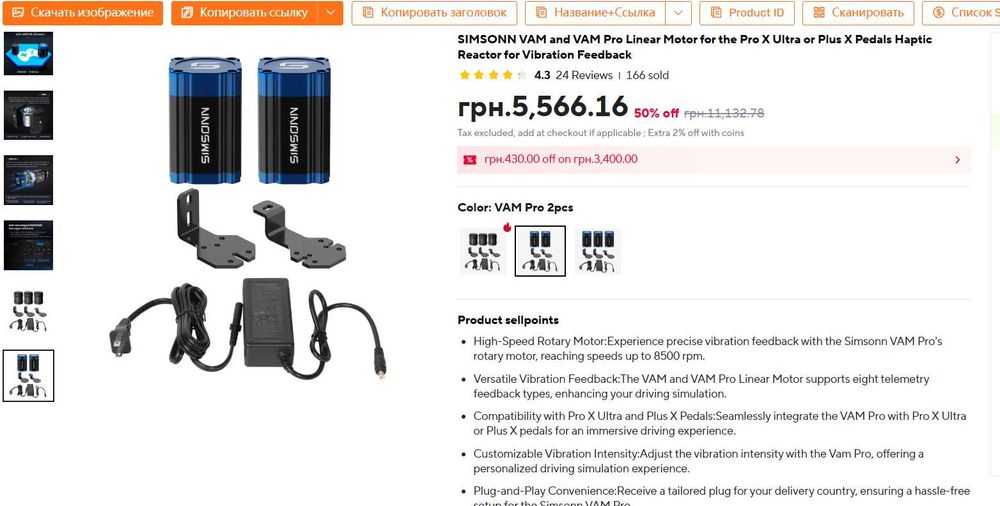Open dropdown arrow next to Название+Ссылка
The height and width of the screenshot is (506, 1000).
[679, 13]
